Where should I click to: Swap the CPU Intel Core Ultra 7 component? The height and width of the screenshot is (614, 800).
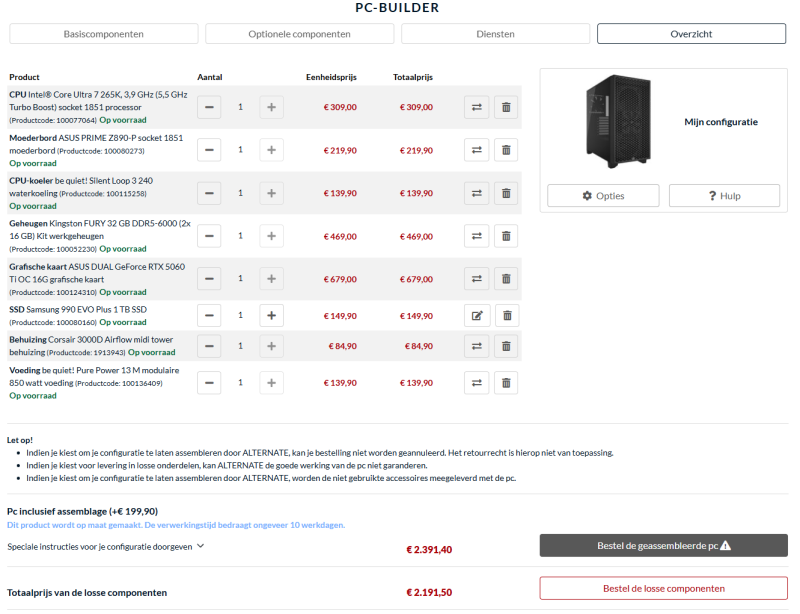click(477, 107)
